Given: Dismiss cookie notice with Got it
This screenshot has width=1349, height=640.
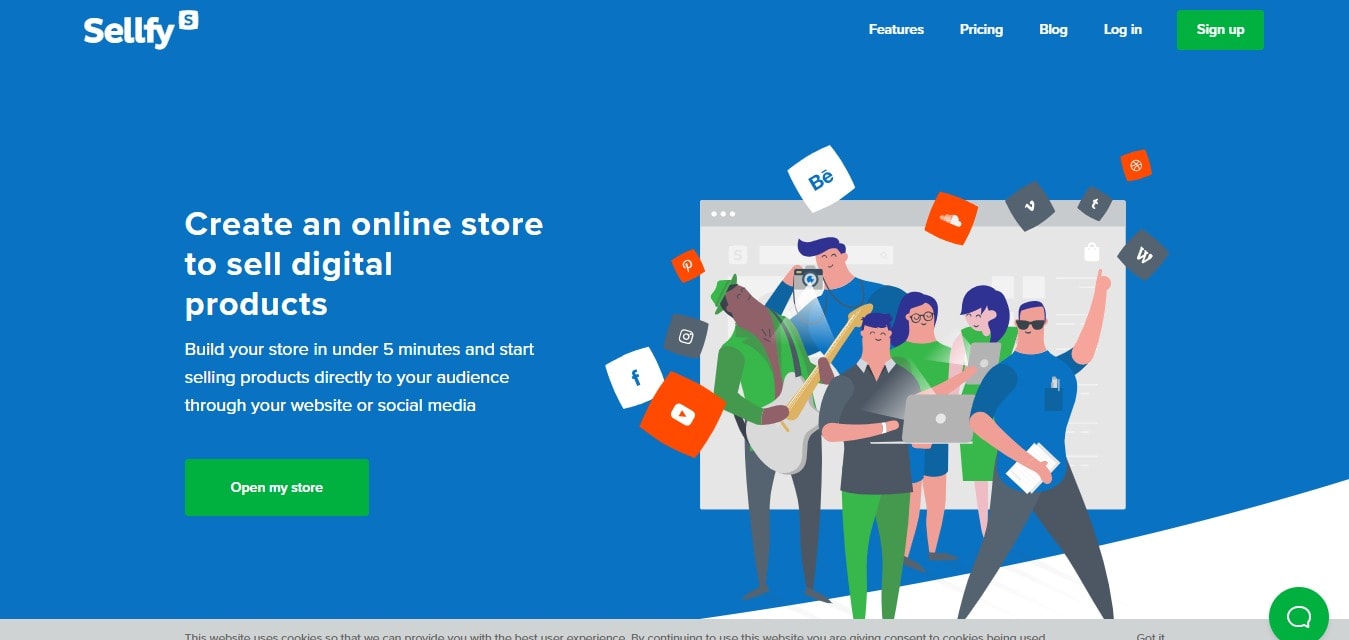Looking at the screenshot, I should coord(1150,636).
